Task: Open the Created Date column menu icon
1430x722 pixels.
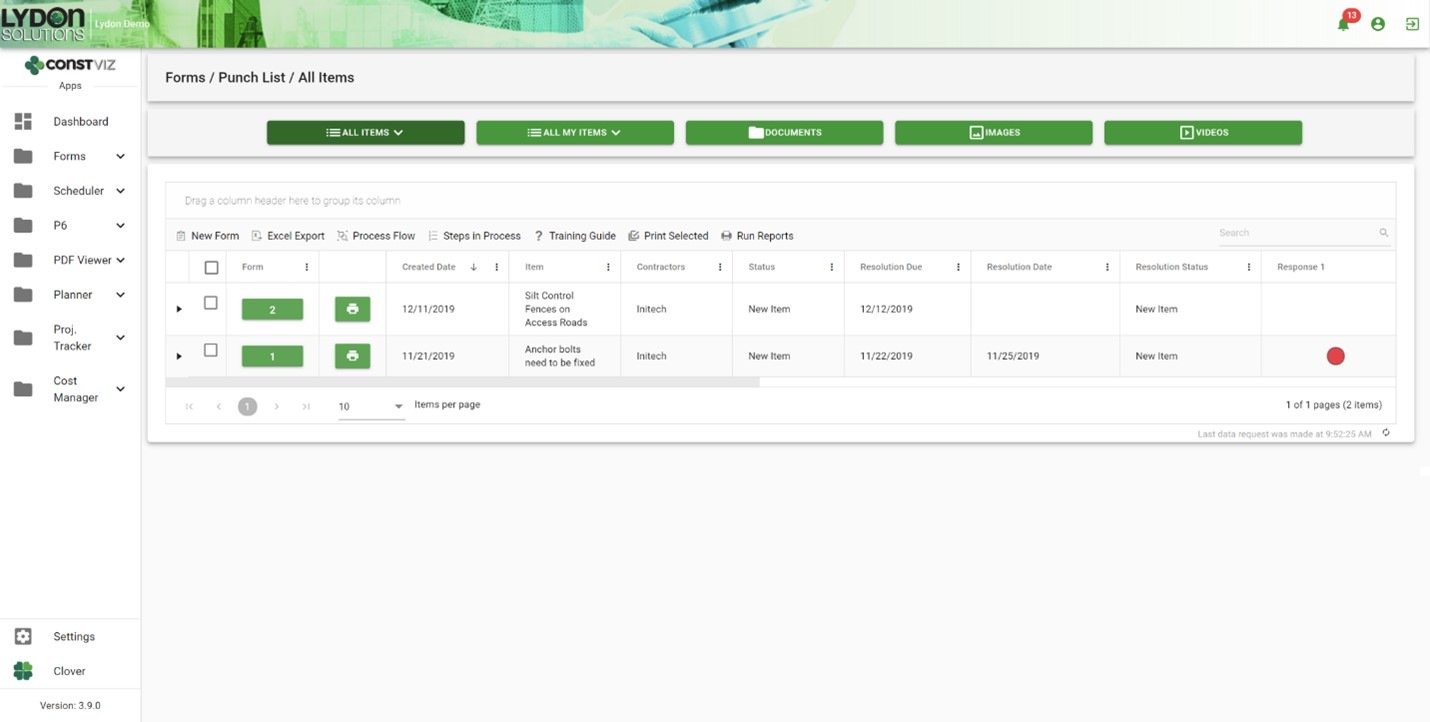Action: tap(496, 267)
